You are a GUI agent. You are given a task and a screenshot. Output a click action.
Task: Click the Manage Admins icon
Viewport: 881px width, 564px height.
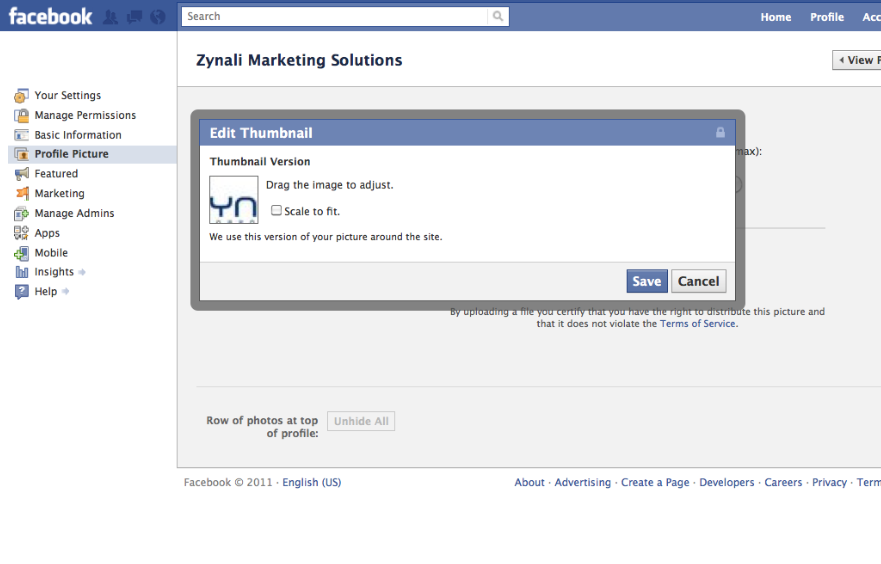point(21,213)
